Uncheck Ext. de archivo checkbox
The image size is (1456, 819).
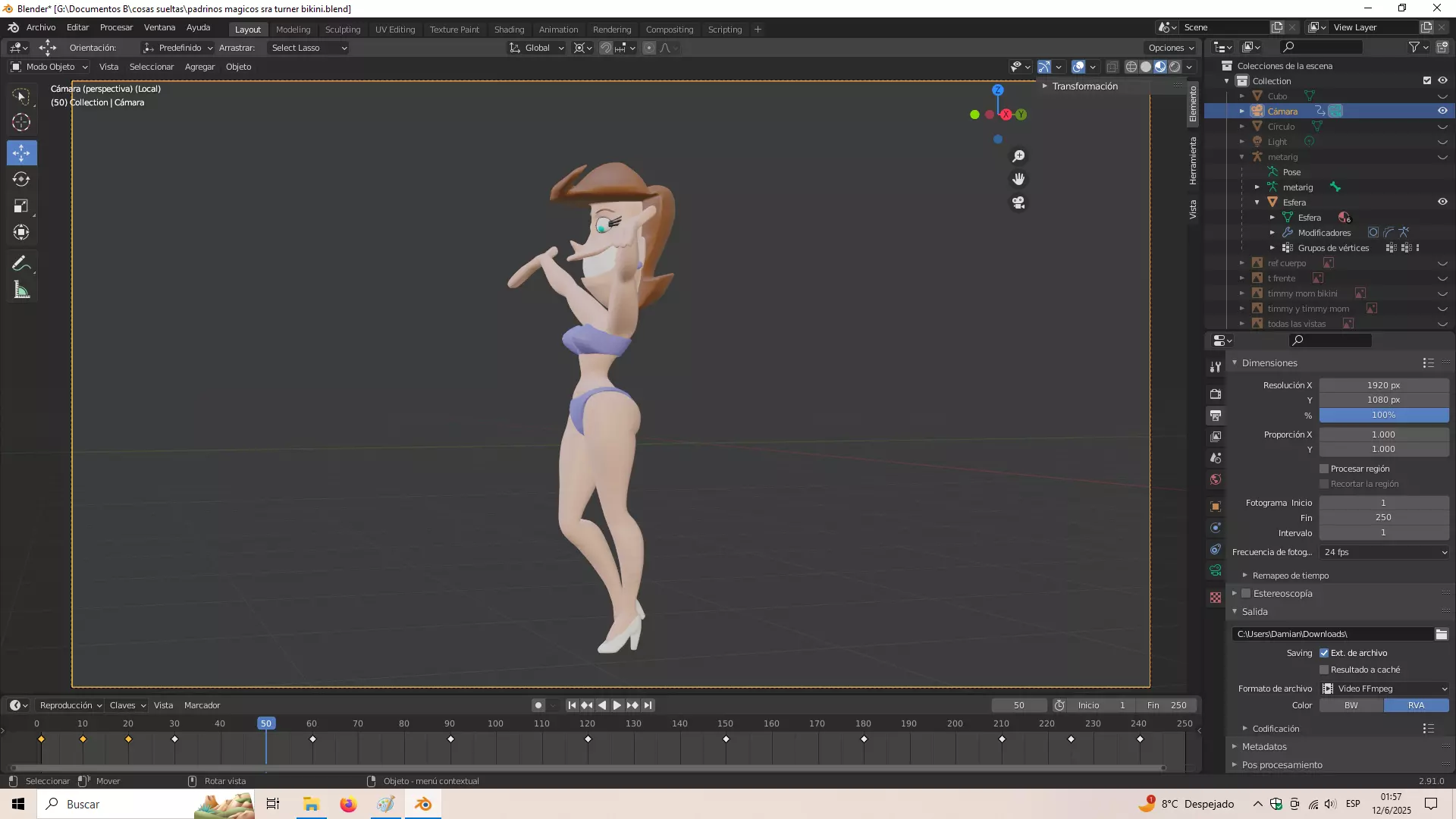tap(1324, 653)
